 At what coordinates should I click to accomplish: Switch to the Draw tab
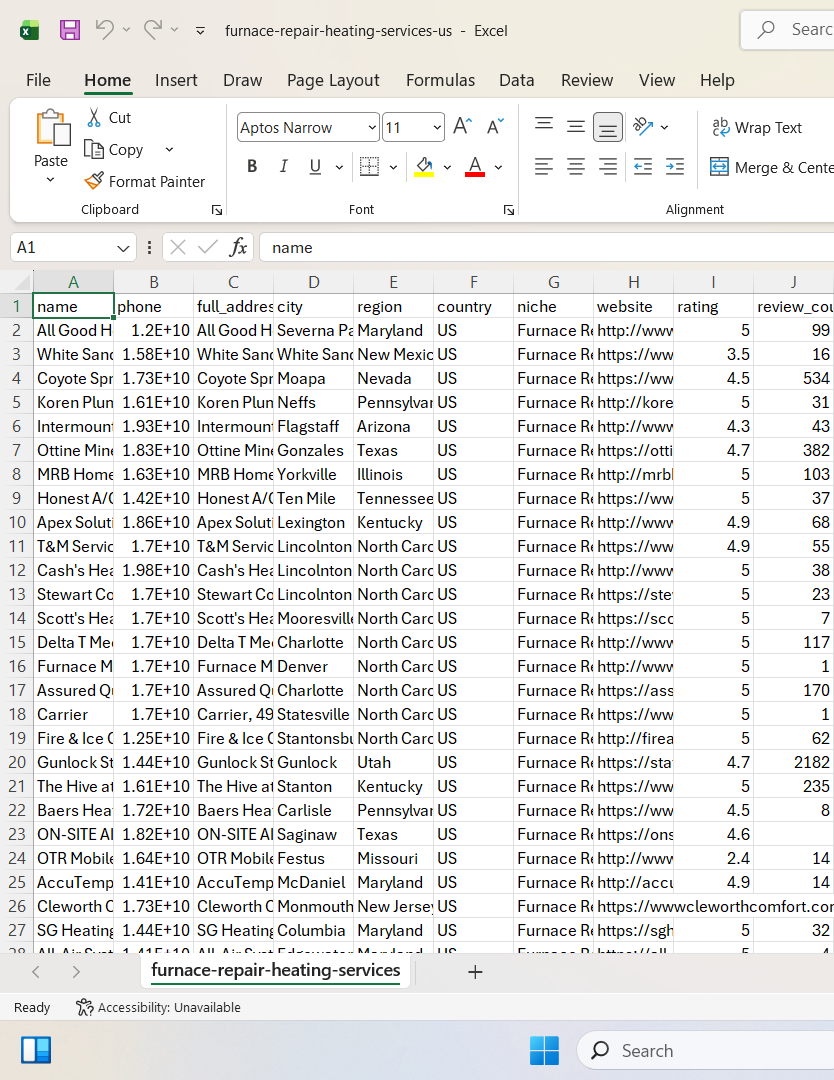coord(242,80)
